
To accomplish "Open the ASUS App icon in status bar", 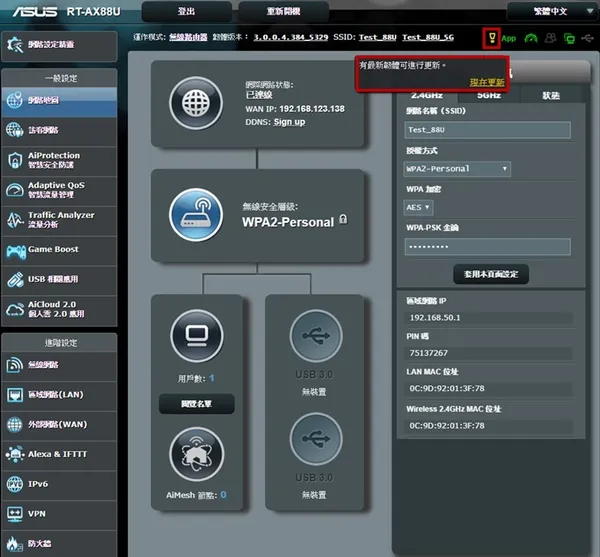I will pos(509,38).
